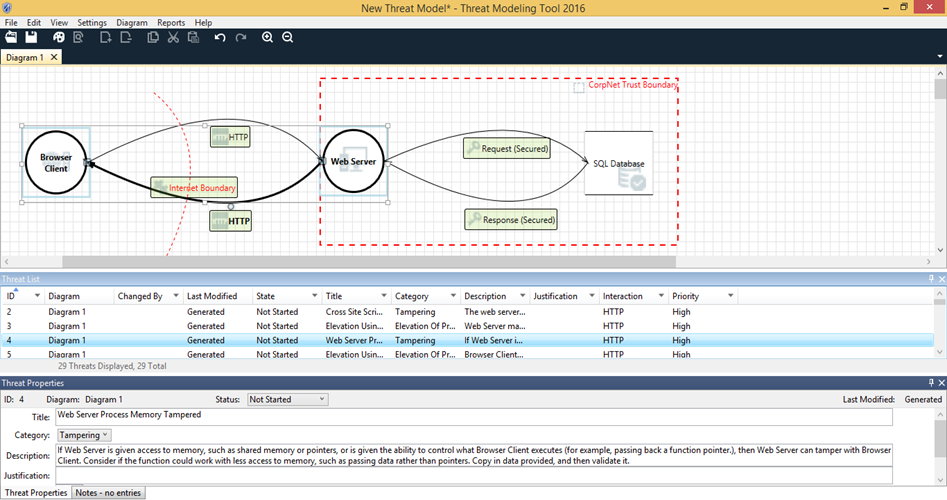This screenshot has height=500, width=947.
Task: Select the Request (Secured) flow label
Action: pyautogui.click(x=508, y=148)
